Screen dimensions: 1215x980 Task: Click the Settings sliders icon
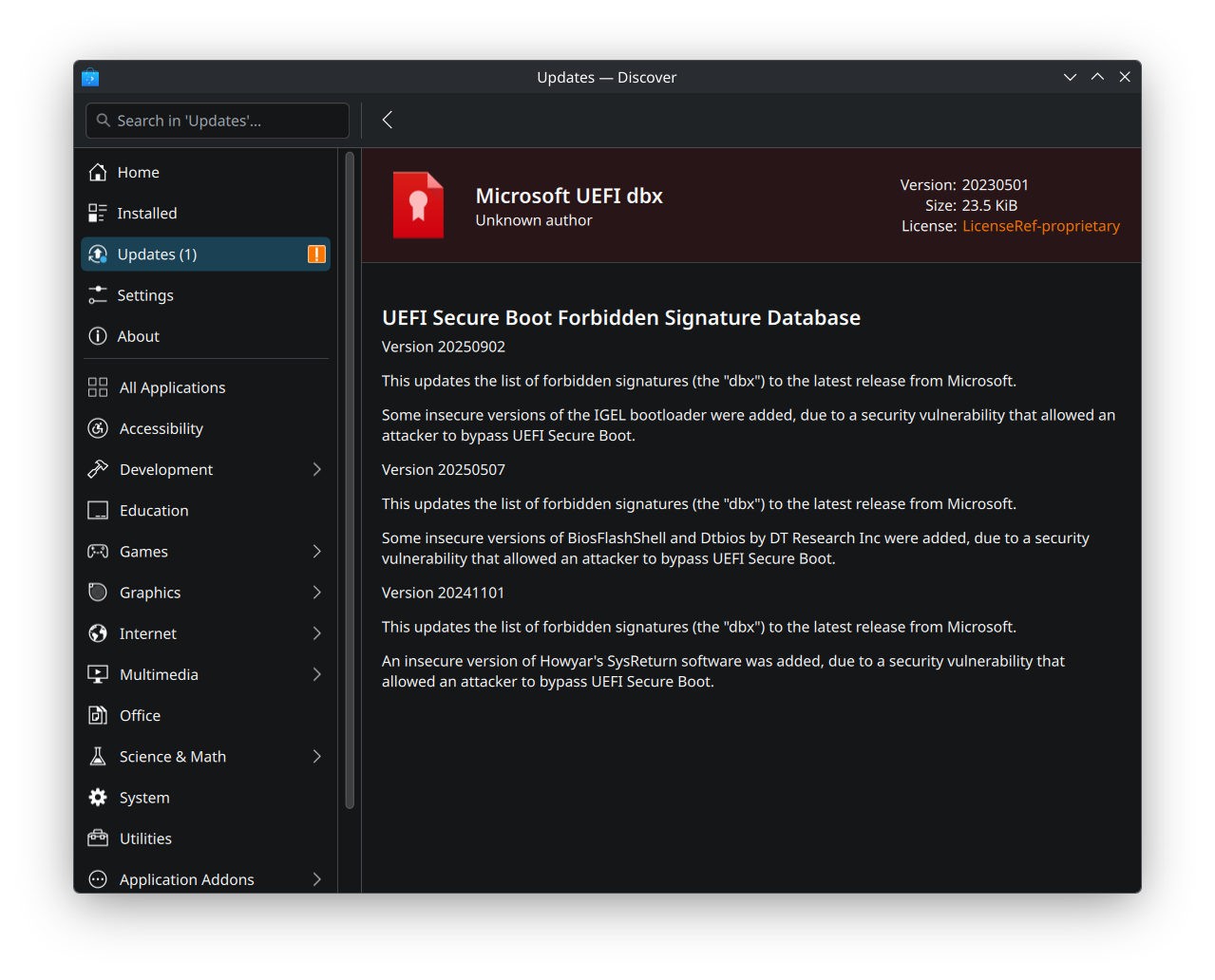tap(97, 295)
